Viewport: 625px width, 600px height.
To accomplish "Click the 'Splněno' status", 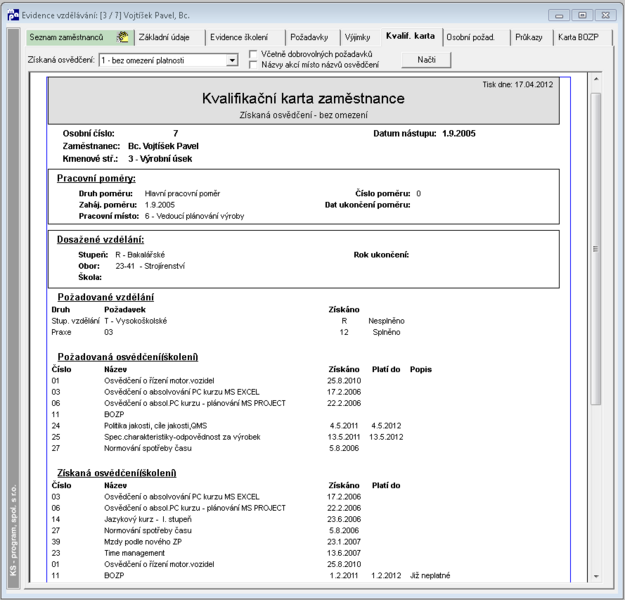I will click(386, 332).
